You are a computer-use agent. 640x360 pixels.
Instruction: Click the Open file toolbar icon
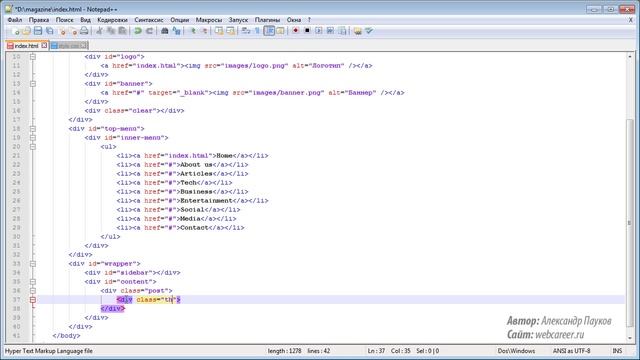(x=27, y=31)
